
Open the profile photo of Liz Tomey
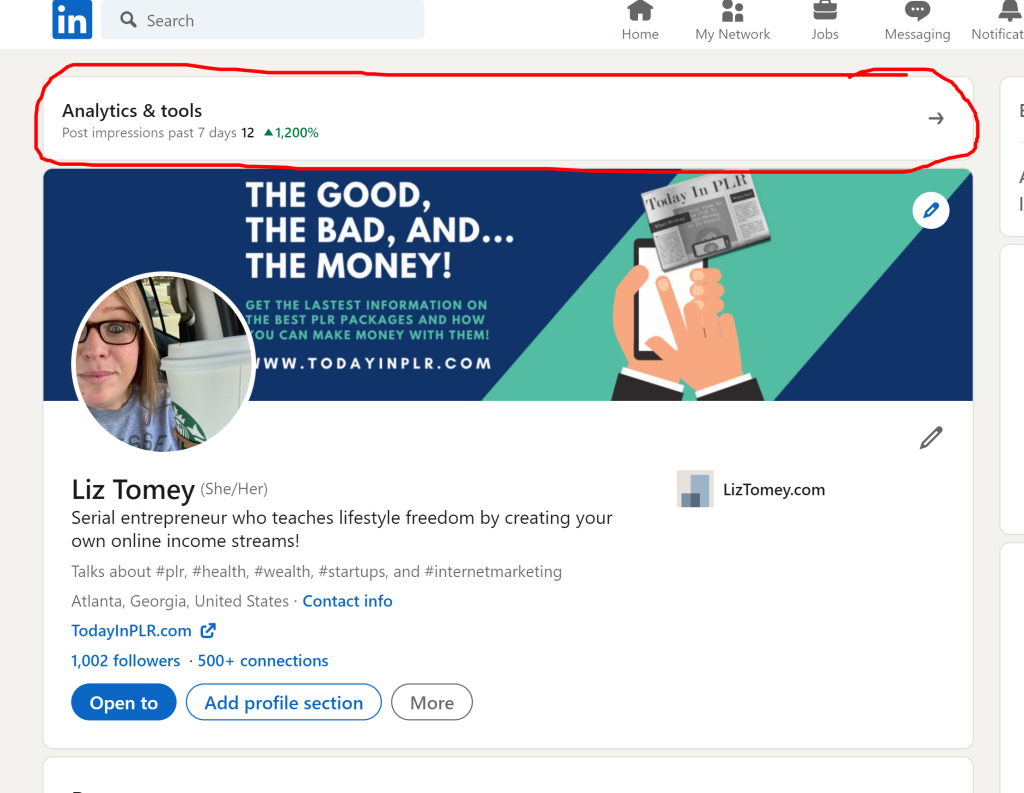click(163, 362)
